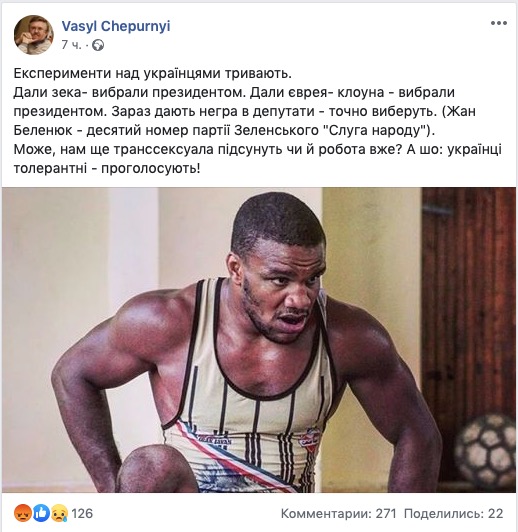Screen dimensions: 518x532
Task: Click the globe public audience icon
Action: tap(98, 45)
